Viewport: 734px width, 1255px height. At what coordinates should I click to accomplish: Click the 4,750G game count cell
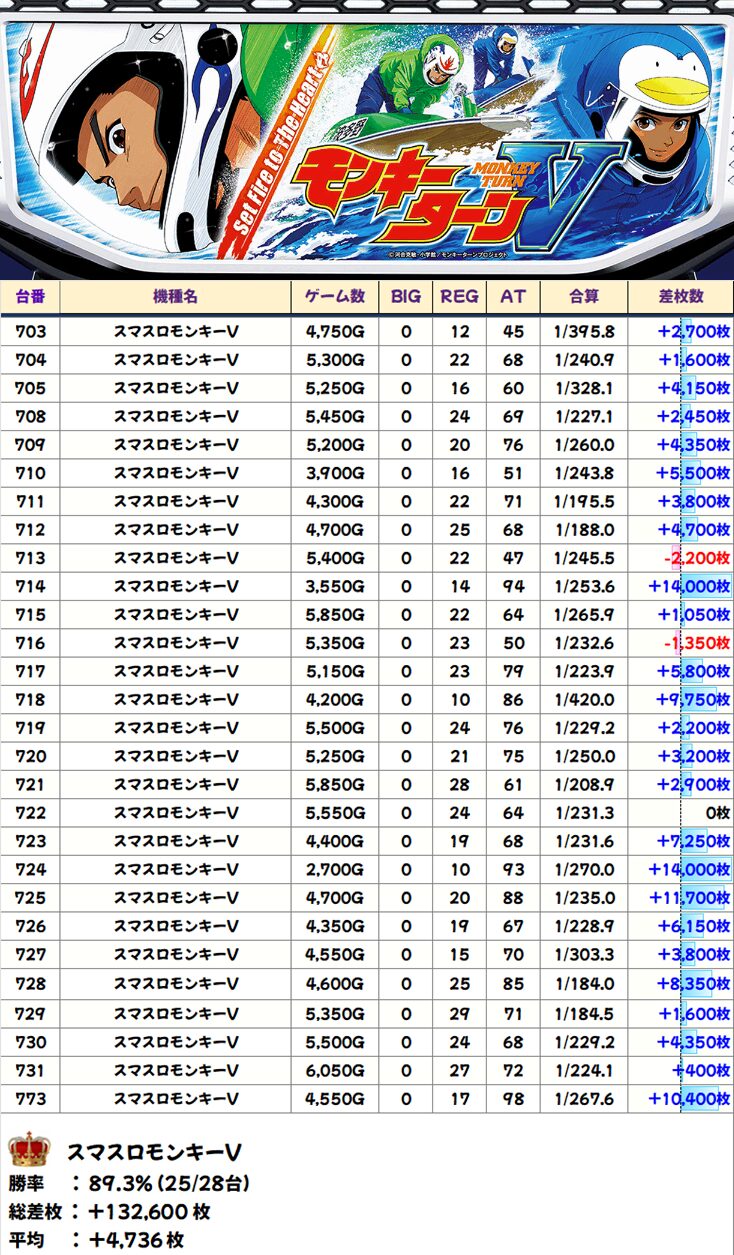(334, 331)
